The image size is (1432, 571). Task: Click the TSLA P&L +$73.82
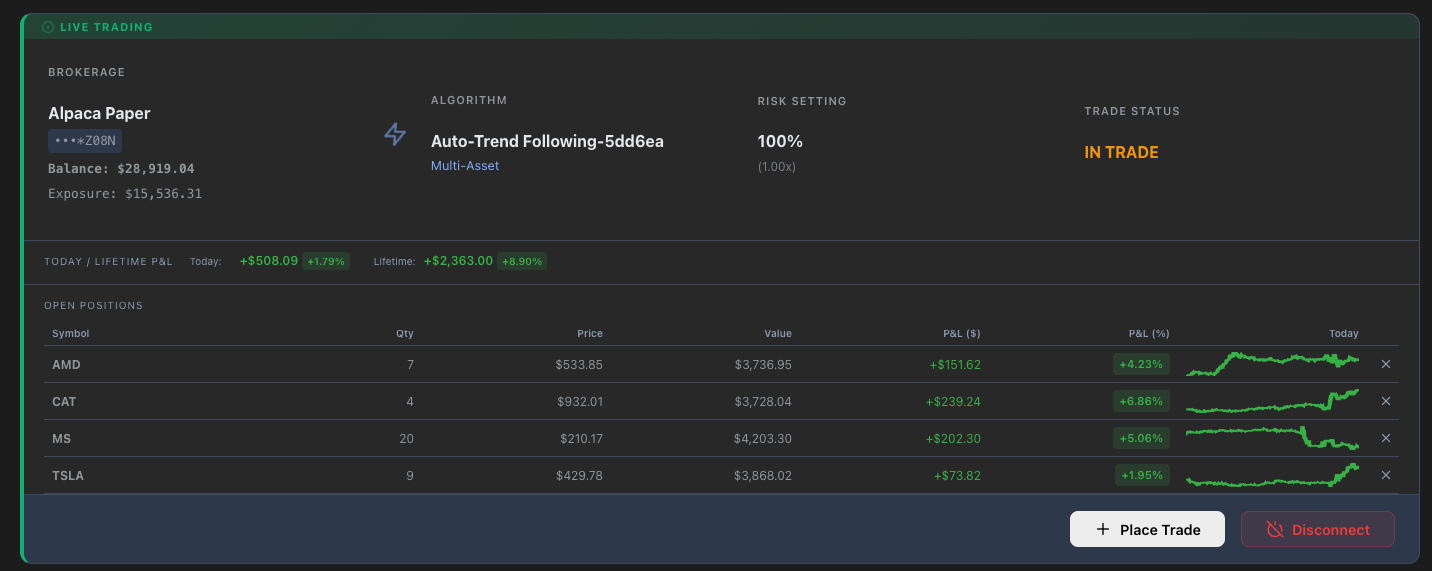(x=957, y=476)
